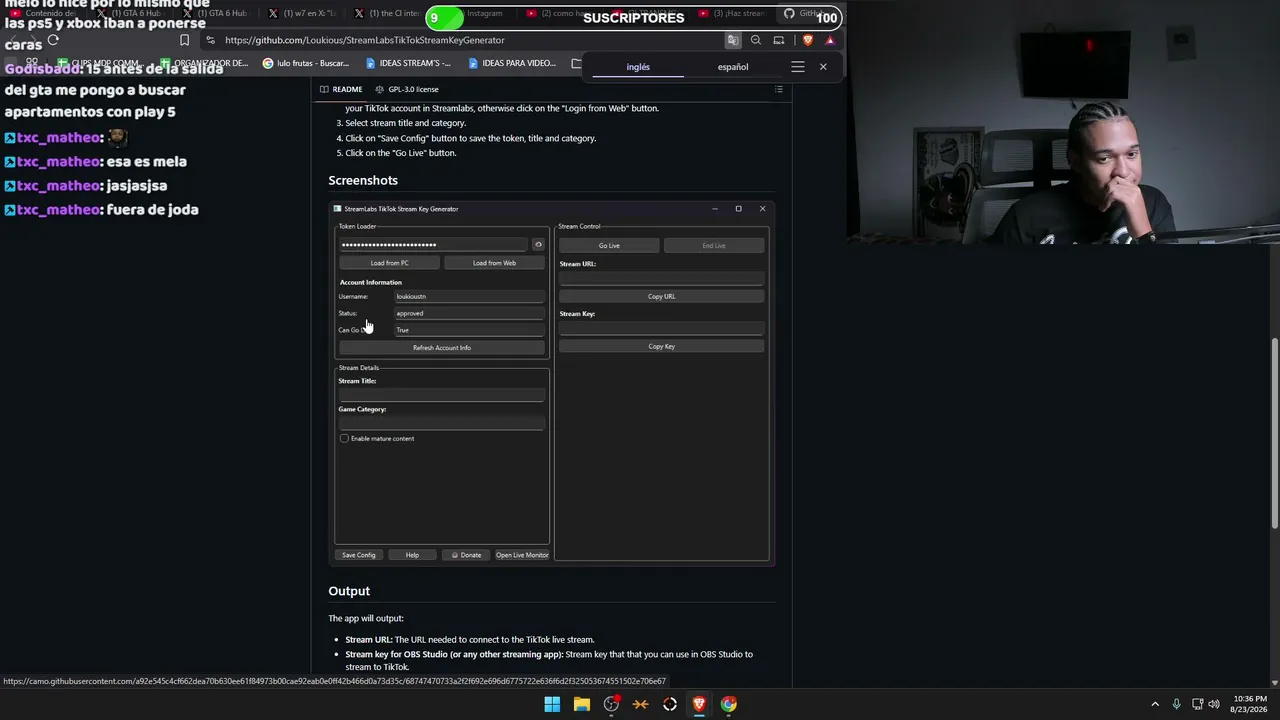Open the GPL-3.0 license tab
The height and width of the screenshot is (720, 1280).
click(407, 89)
